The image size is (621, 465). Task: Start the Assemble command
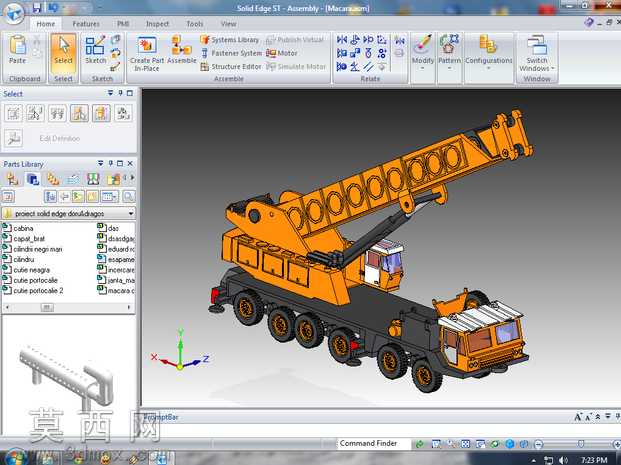(x=182, y=50)
